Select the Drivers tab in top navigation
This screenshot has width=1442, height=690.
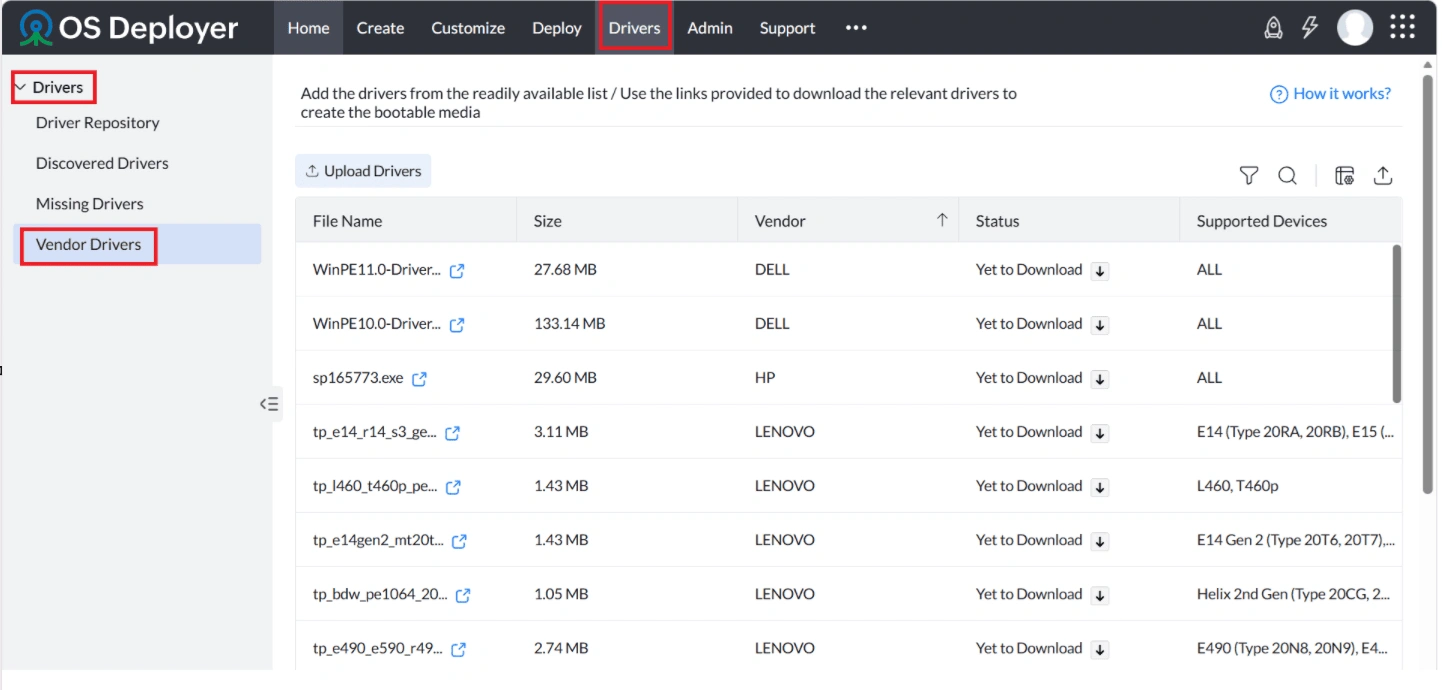pos(635,28)
